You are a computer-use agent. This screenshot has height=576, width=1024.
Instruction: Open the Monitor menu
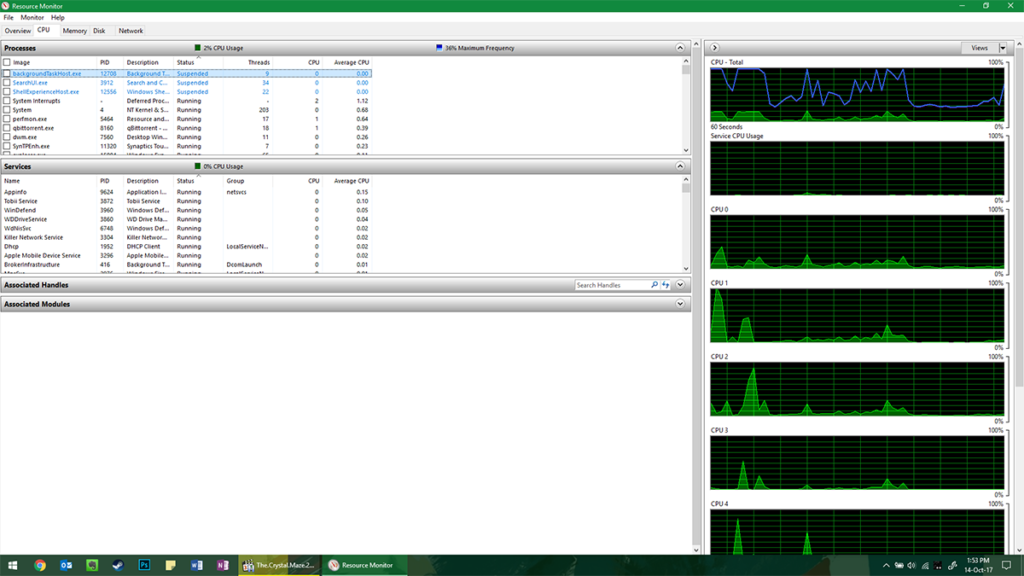(x=32, y=18)
